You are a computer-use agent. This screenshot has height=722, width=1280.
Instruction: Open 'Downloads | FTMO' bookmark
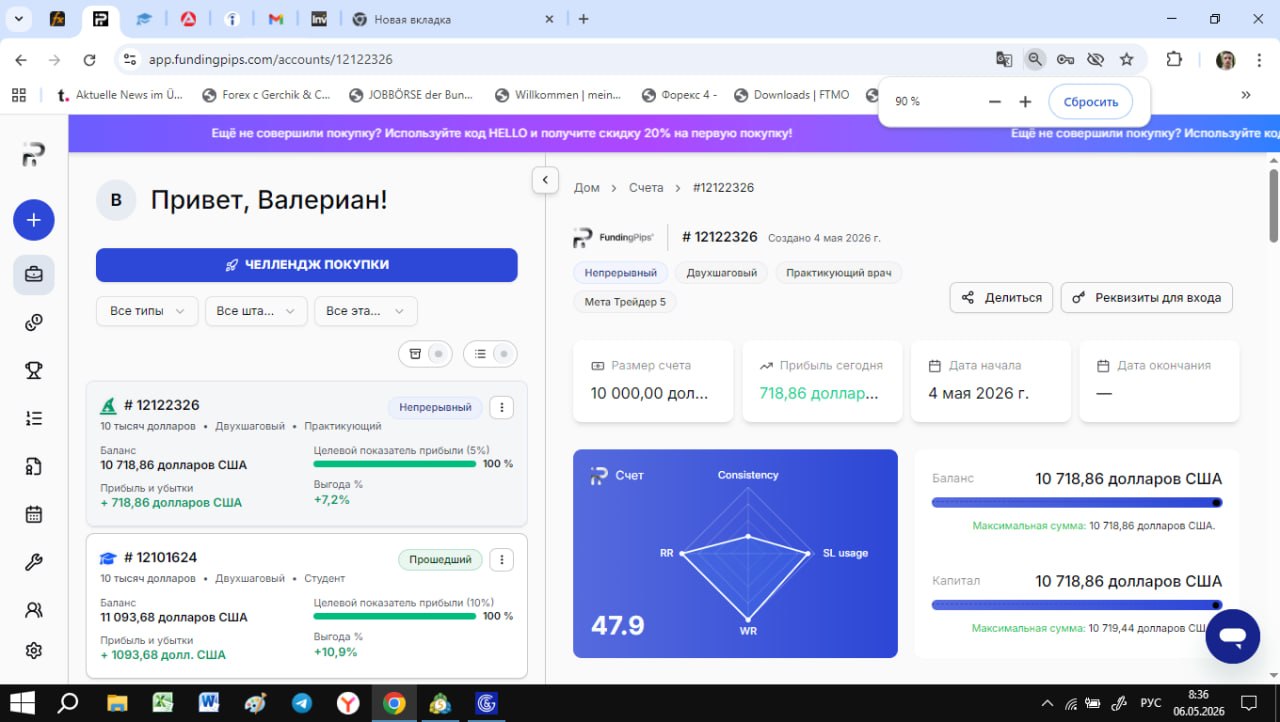coord(791,95)
